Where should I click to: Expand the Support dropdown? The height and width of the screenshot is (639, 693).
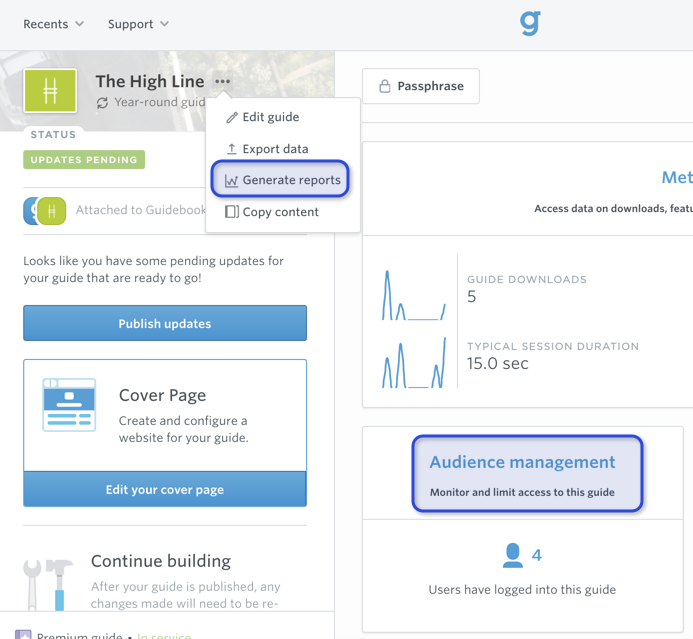click(x=138, y=24)
